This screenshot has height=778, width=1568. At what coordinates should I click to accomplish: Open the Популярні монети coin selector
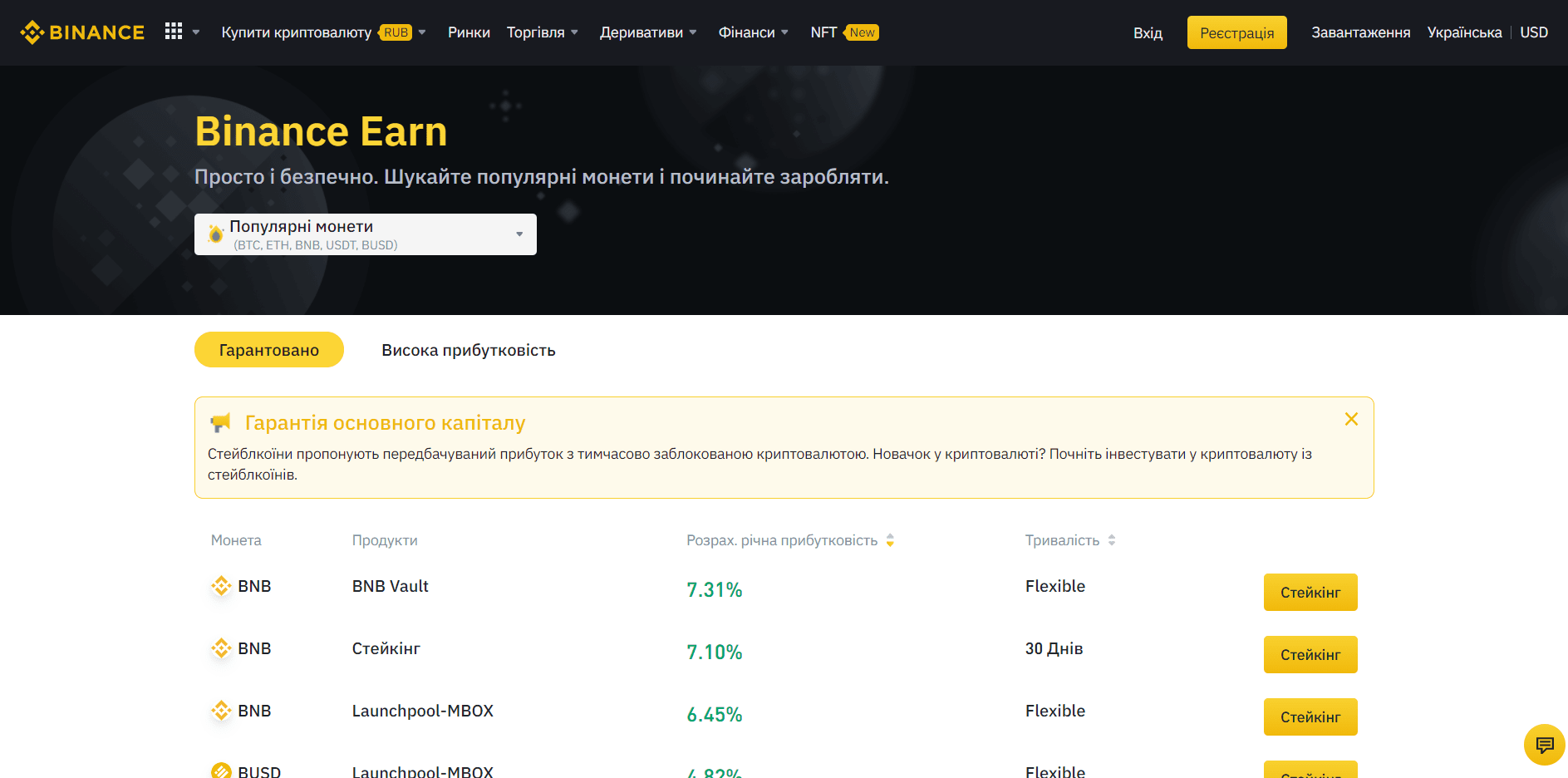366,234
